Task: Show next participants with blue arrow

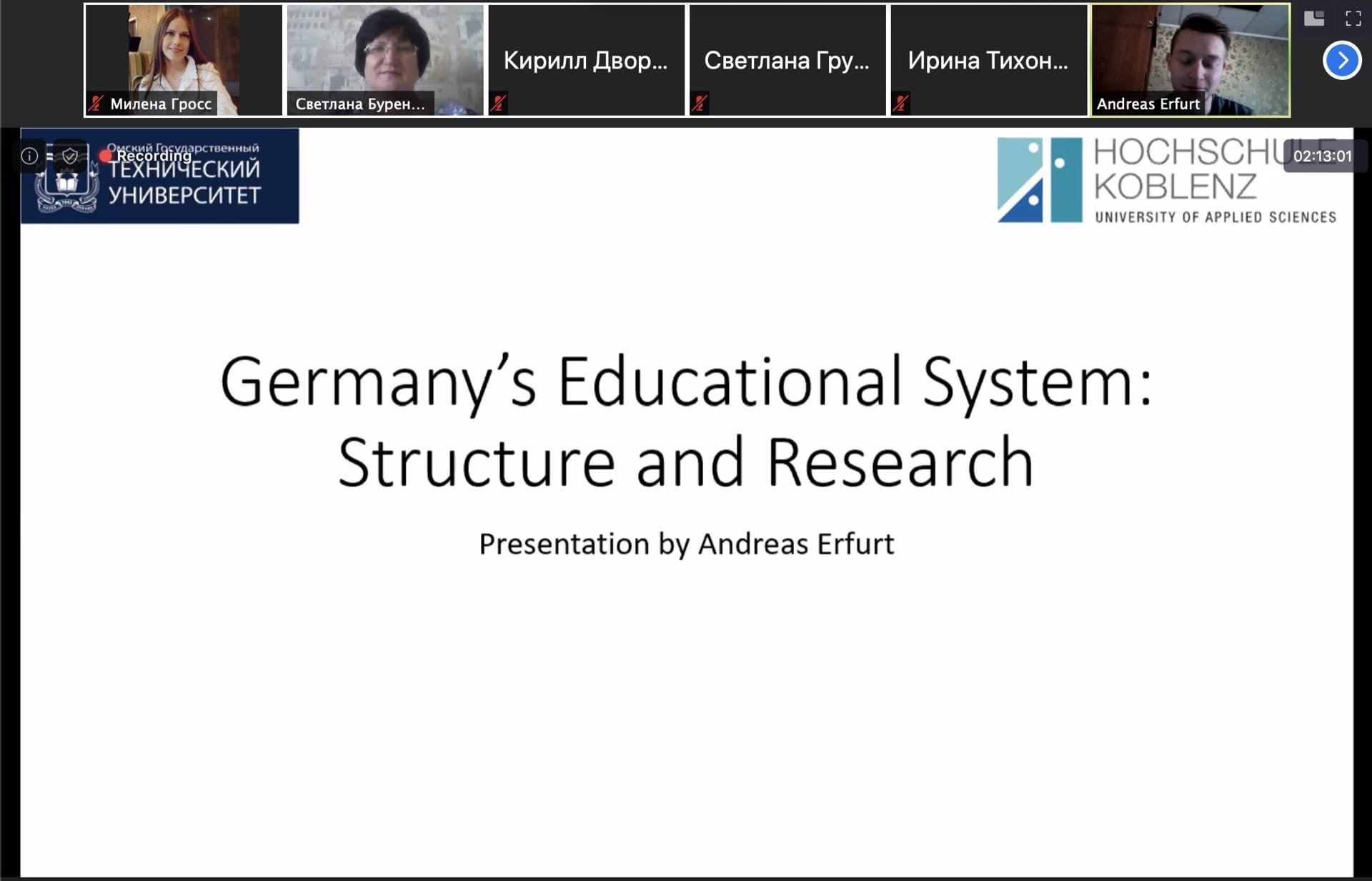Action: click(x=1341, y=61)
